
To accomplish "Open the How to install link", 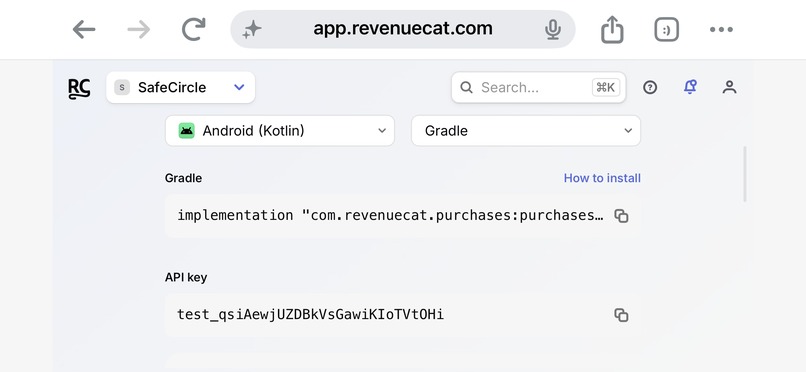I will (602, 178).
